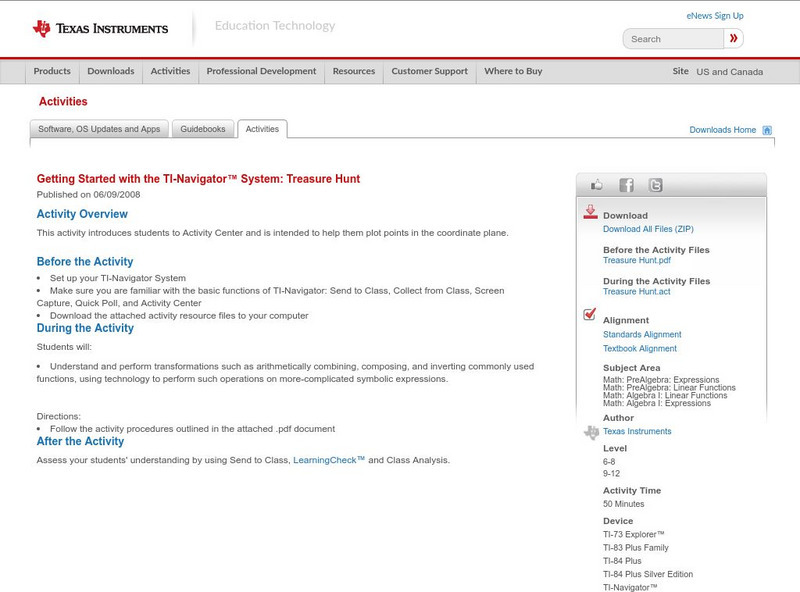Click the 'TI-83 Plus Family' device entry
Viewport: 800px width, 592px height.
click(635, 548)
